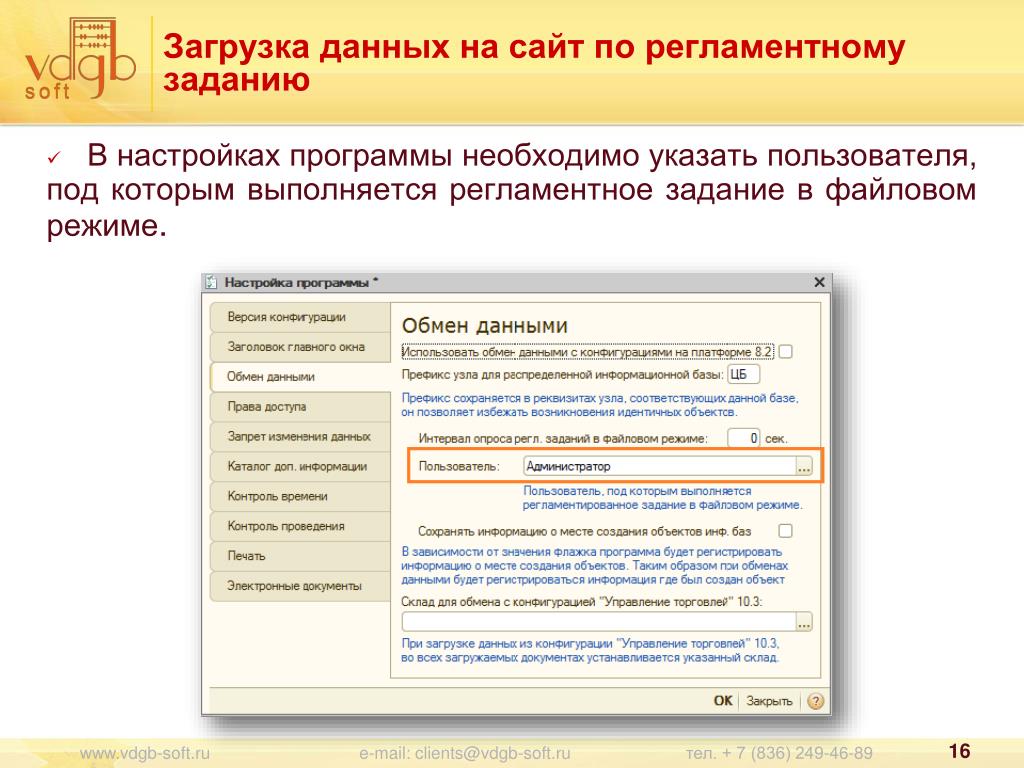Close the Настройка программы dialog with X
The image size is (1024, 768).
[x=819, y=282]
